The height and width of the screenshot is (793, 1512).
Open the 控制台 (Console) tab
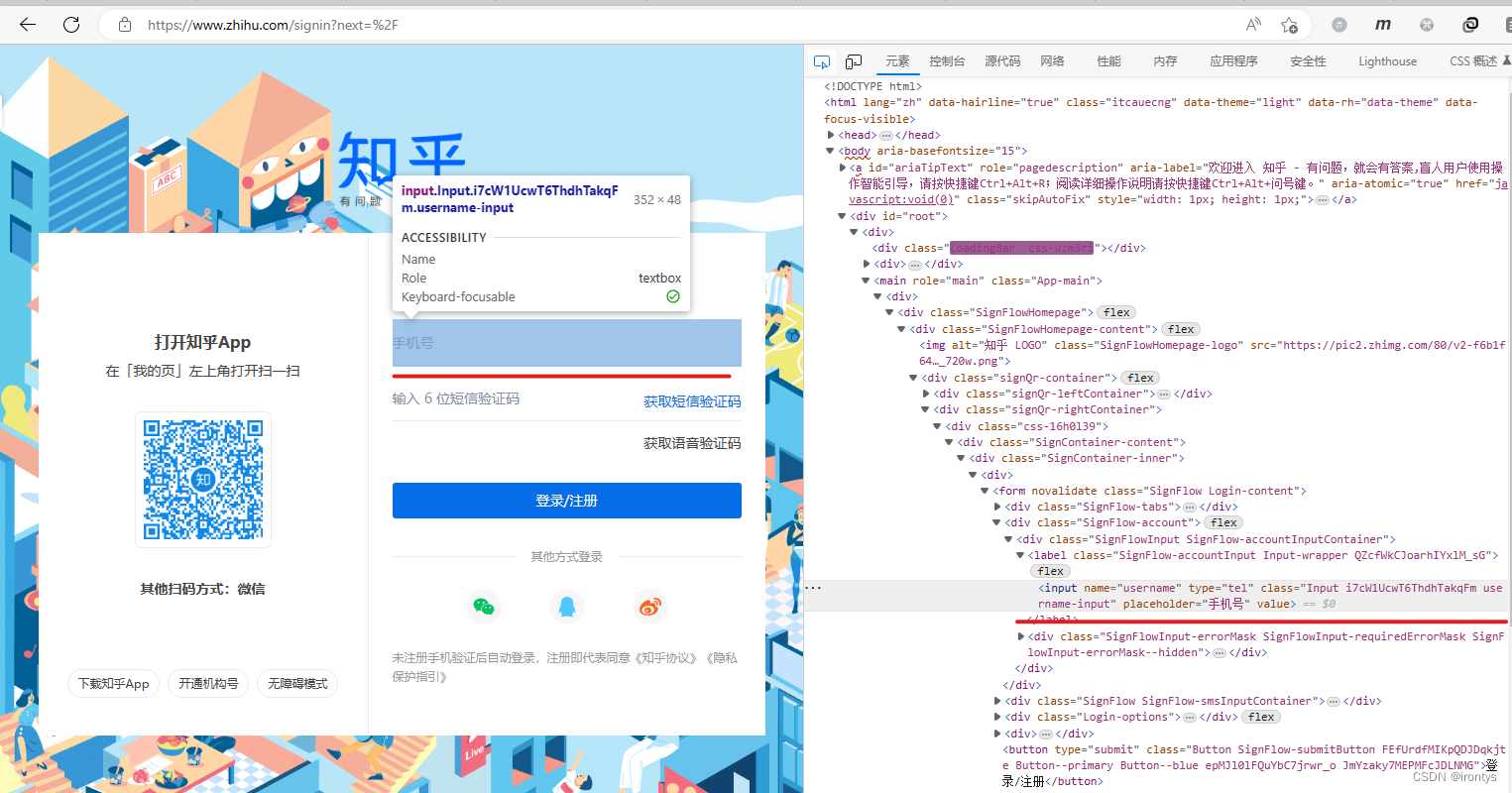point(947,61)
